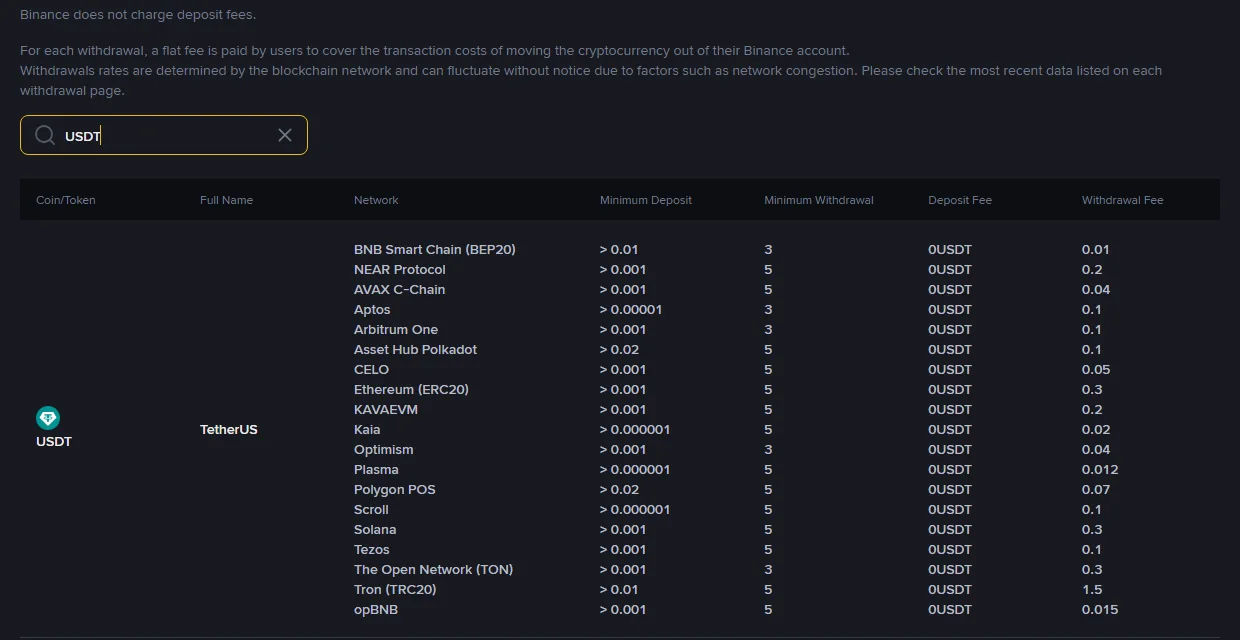The width and height of the screenshot is (1240, 640).
Task: Click the green Tether USDT coin icon
Action: pos(48,418)
